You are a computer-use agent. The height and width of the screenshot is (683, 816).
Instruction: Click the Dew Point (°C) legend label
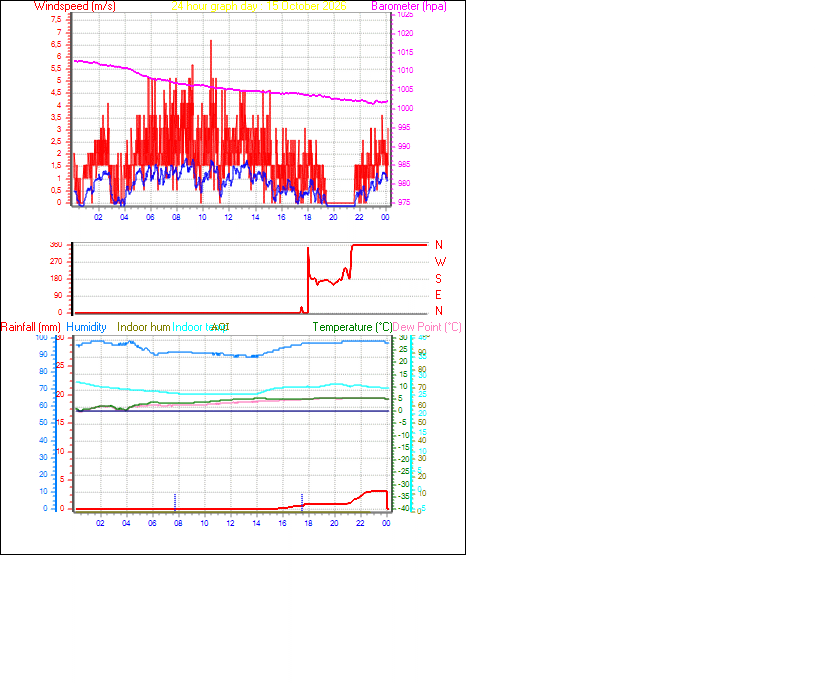coord(427,327)
